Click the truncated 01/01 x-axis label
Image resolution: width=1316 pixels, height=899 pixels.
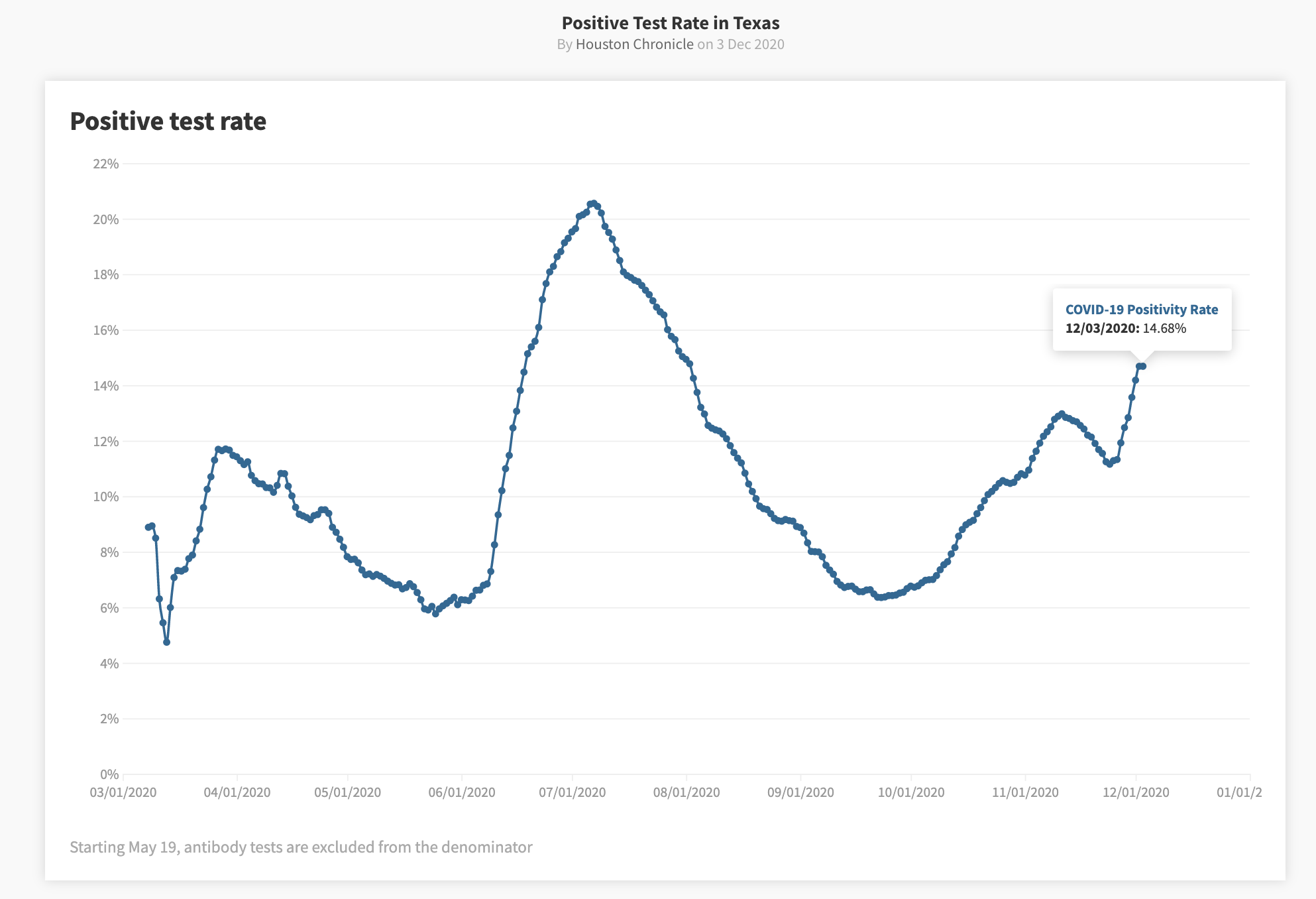pos(1238,792)
